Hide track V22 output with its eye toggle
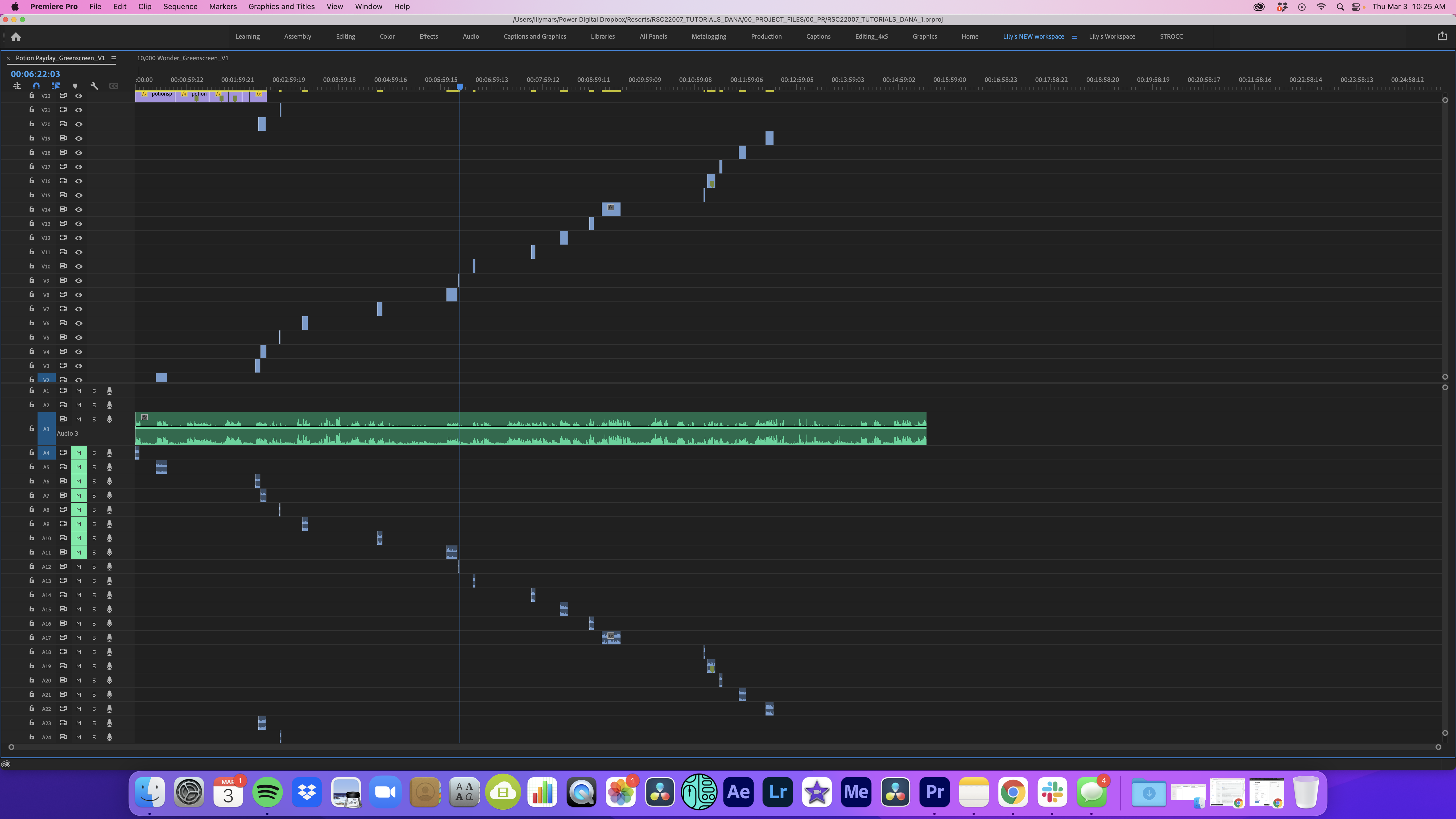1456x819 pixels. point(78,96)
